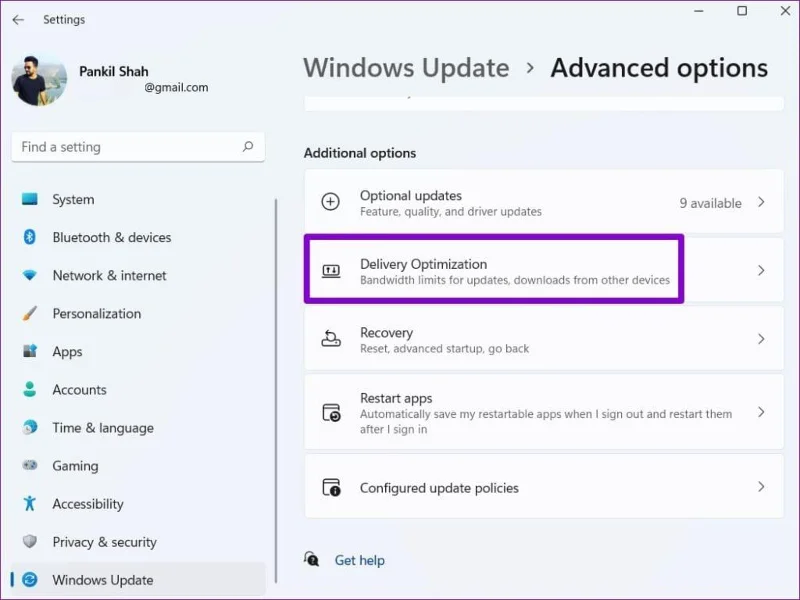Viewport: 800px width, 600px height.
Task: Click the Time & language globe icon
Action: click(x=30, y=427)
